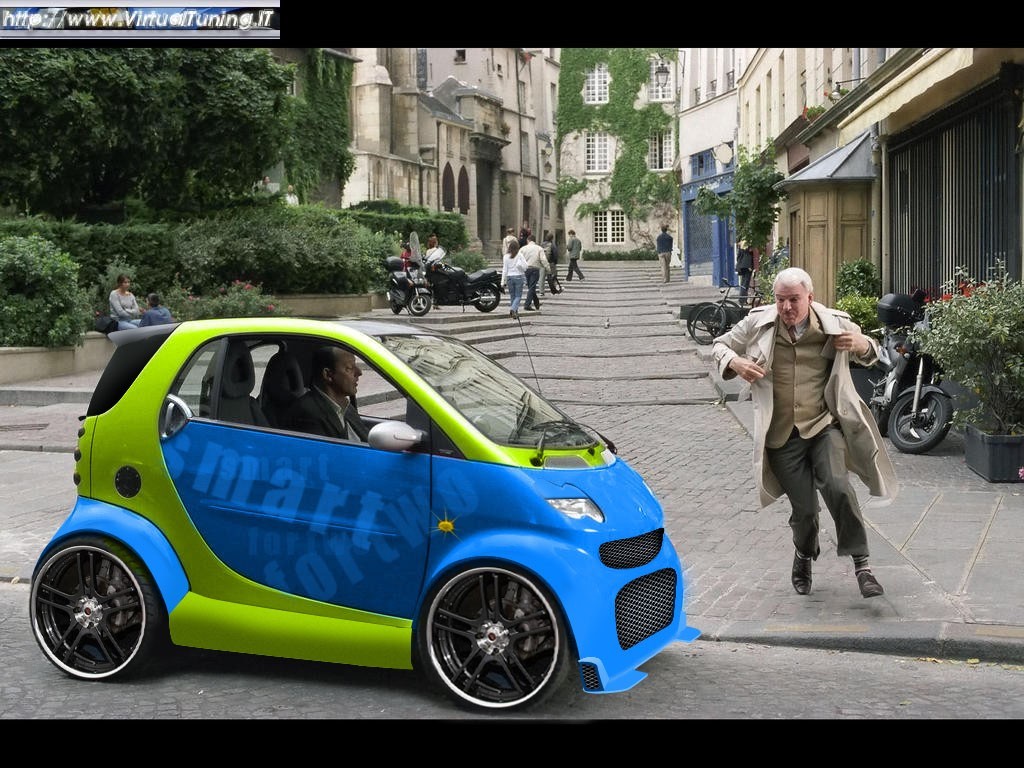Click the main car photo
The width and height of the screenshot is (1024, 768).
coord(512,383)
